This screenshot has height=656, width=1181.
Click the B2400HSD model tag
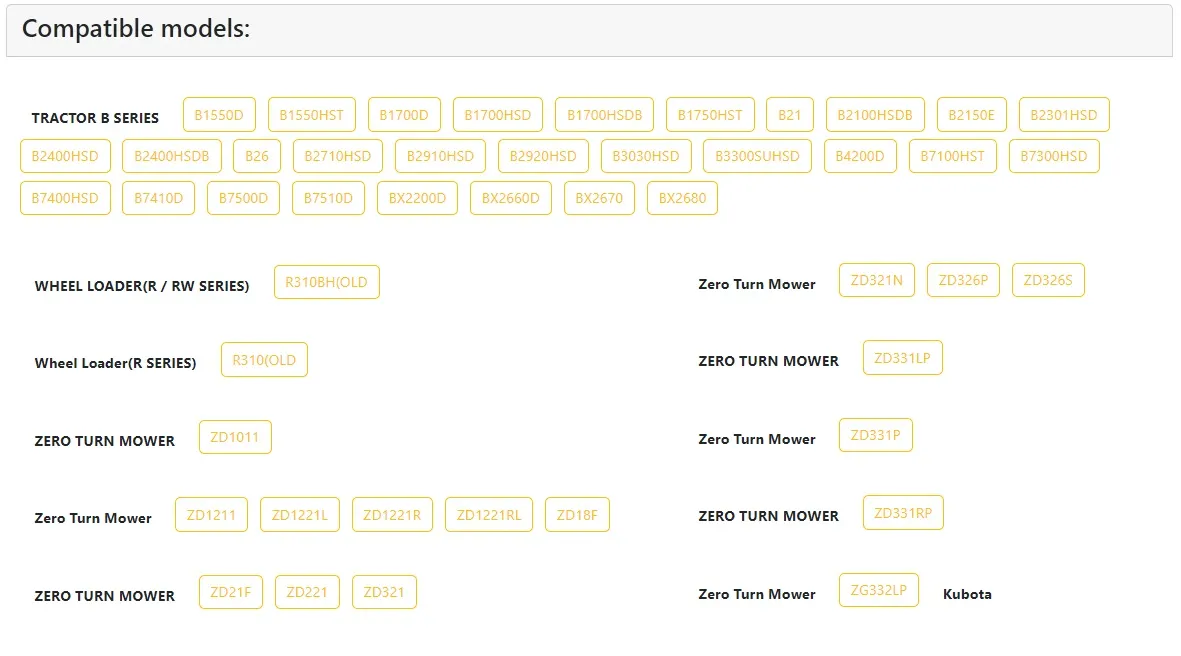pyautogui.click(x=65, y=156)
